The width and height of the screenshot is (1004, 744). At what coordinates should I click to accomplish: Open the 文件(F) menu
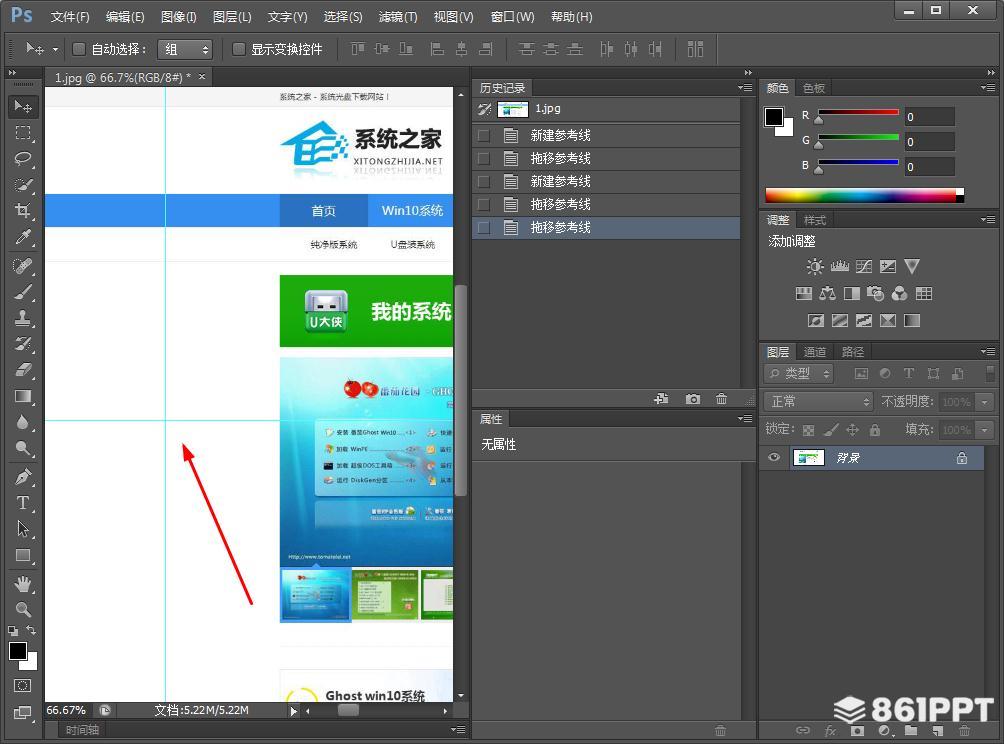point(70,17)
